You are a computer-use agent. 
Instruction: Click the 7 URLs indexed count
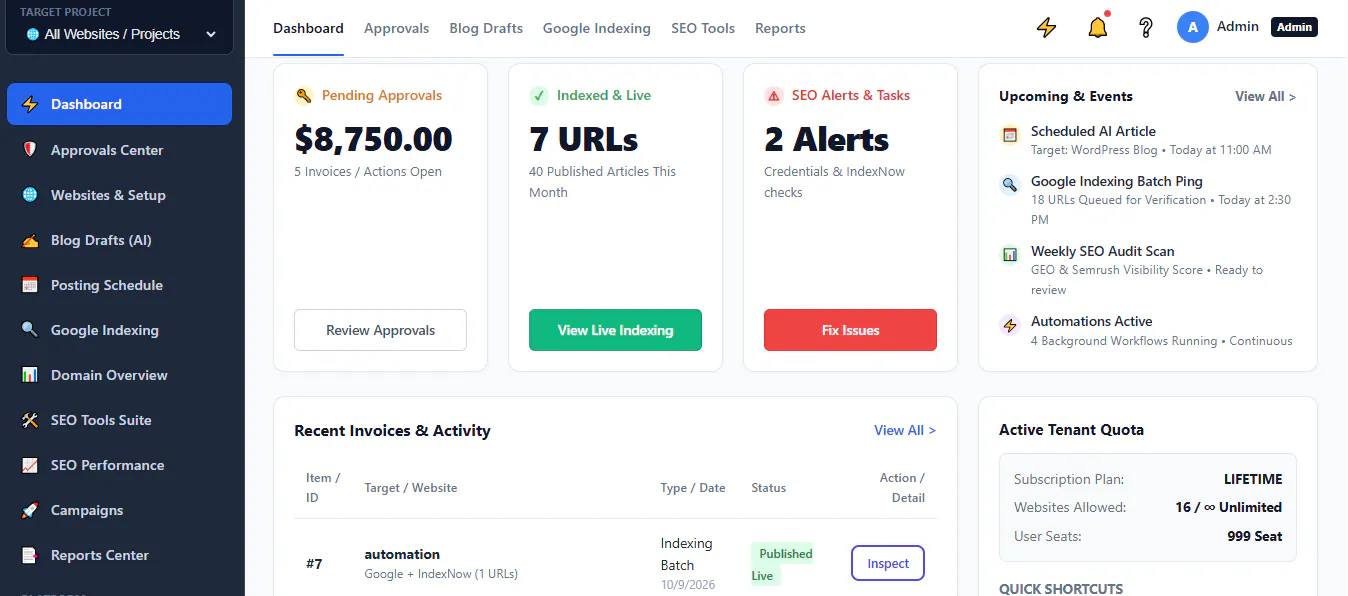(583, 139)
